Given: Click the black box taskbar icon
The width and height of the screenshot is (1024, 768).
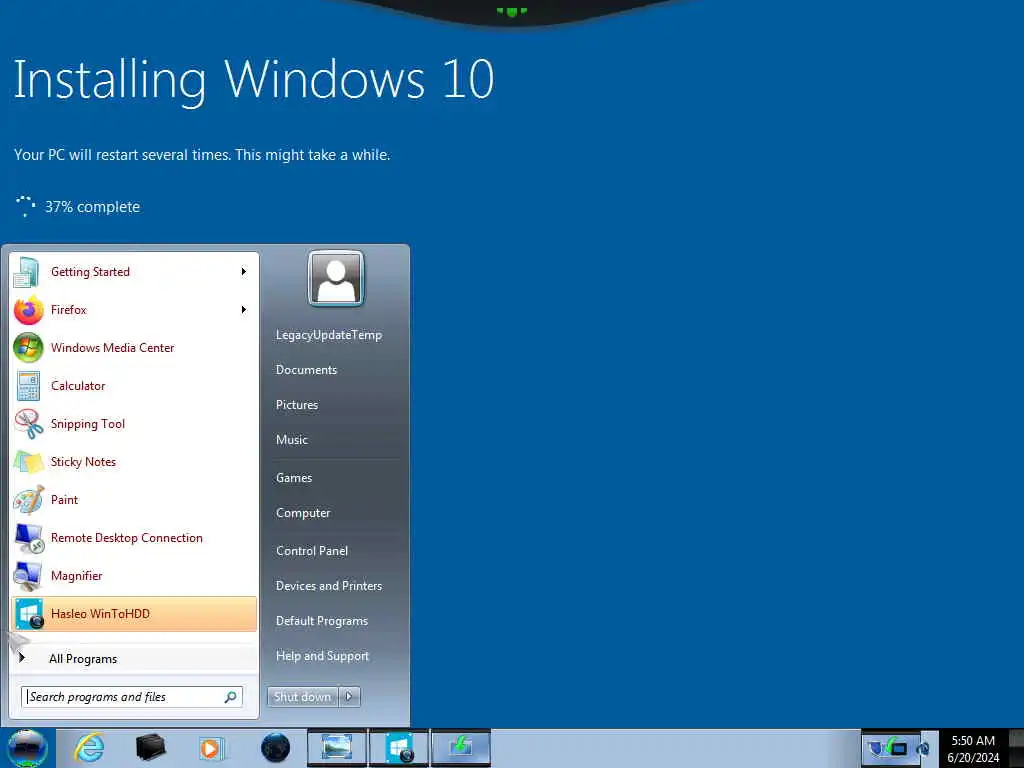Looking at the screenshot, I should pos(150,748).
